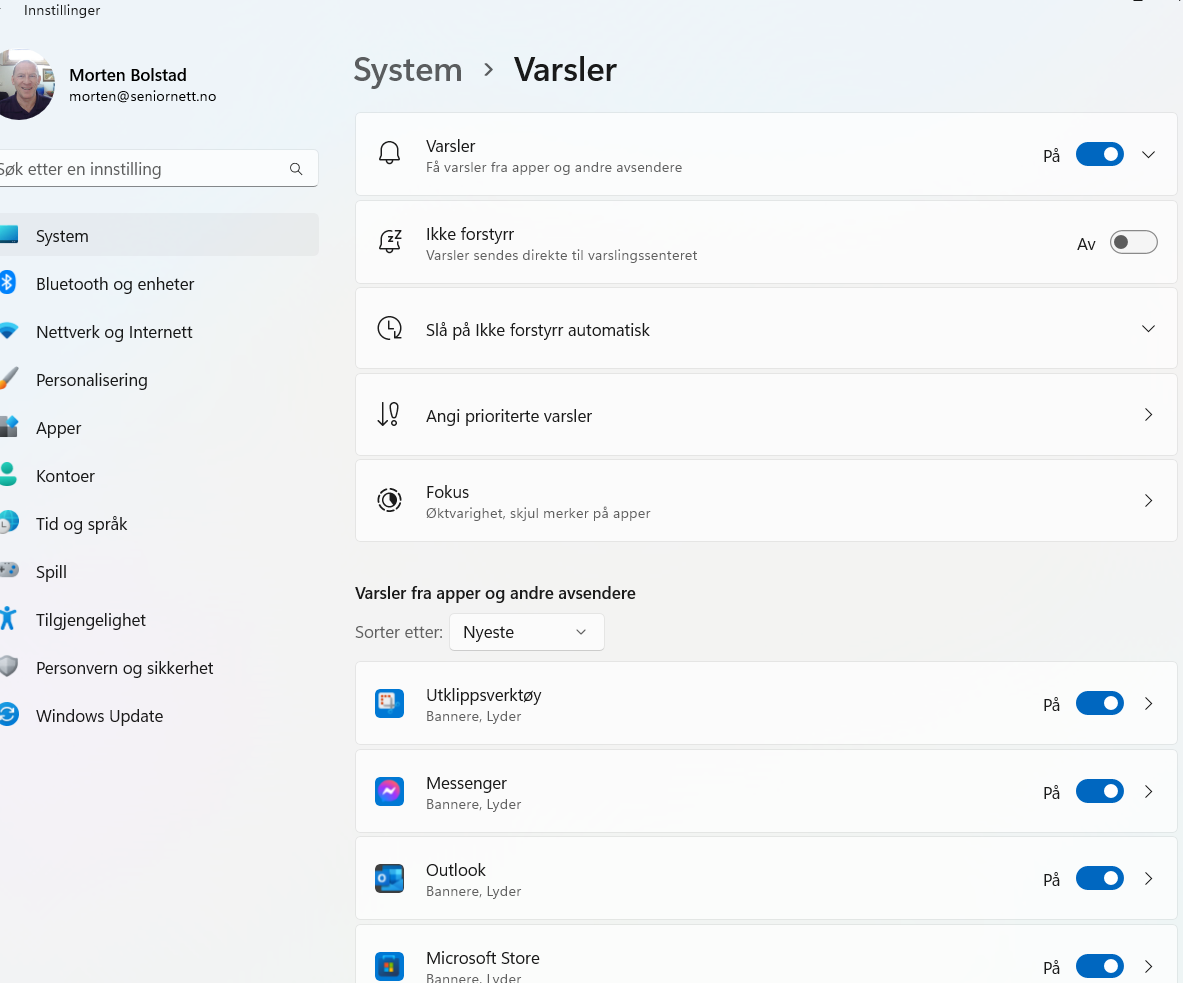Open the Sorter etter Nyeste dropdown
The width and height of the screenshot is (1183, 983).
526,632
